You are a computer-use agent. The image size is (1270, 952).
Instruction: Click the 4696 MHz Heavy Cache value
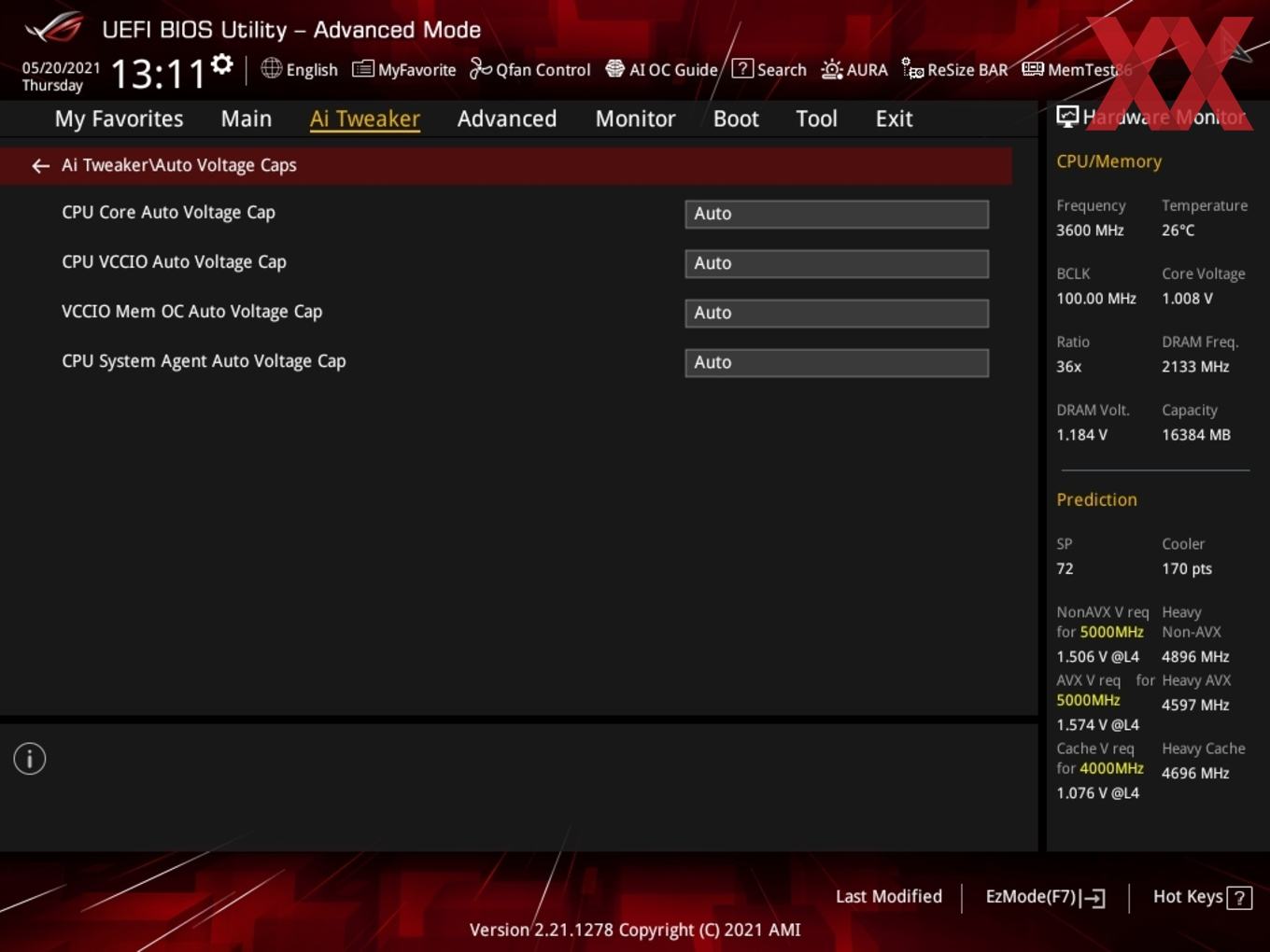point(1195,774)
